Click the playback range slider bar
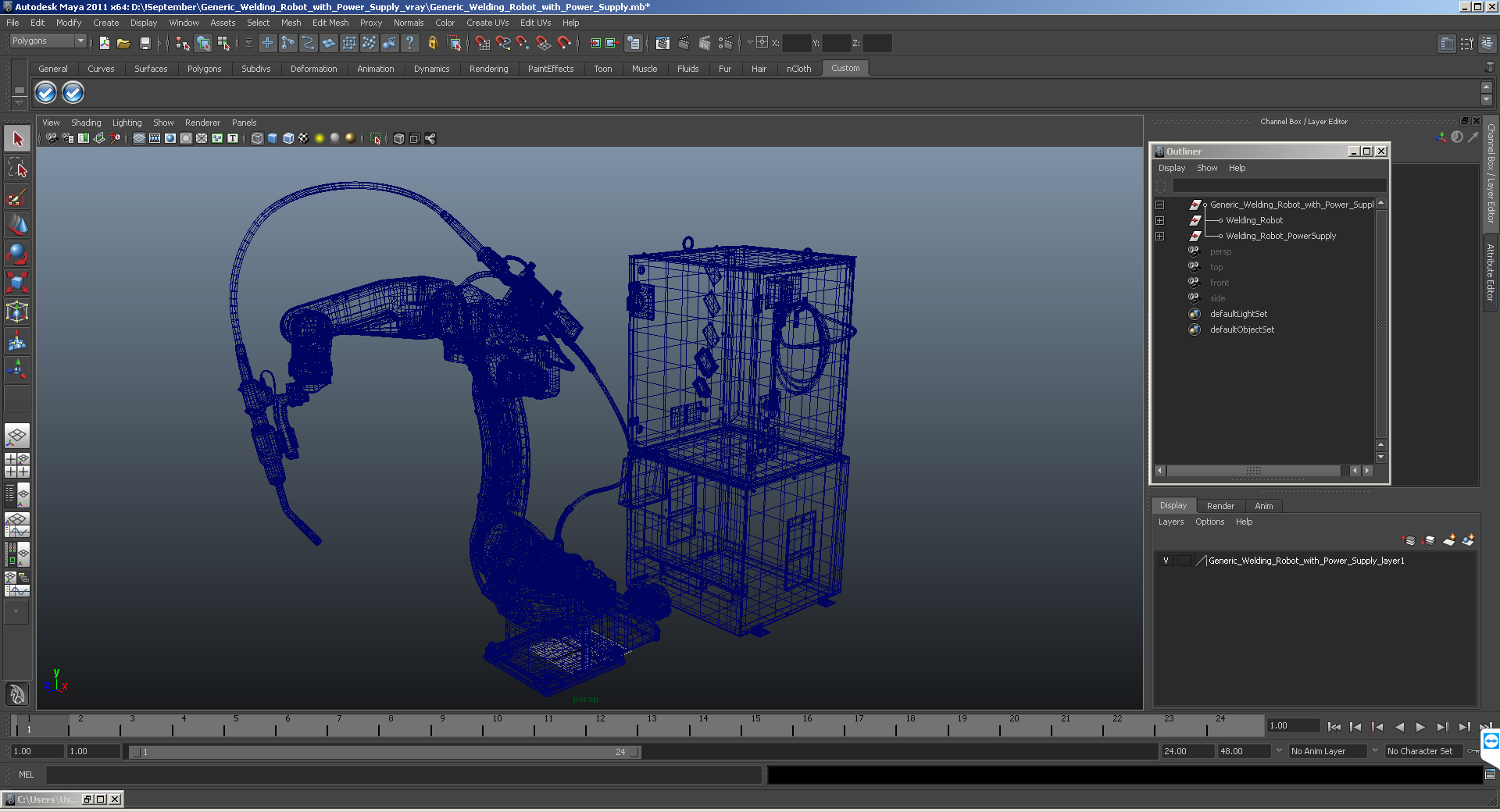The width and height of the screenshot is (1500, 812). click(385, 752)
